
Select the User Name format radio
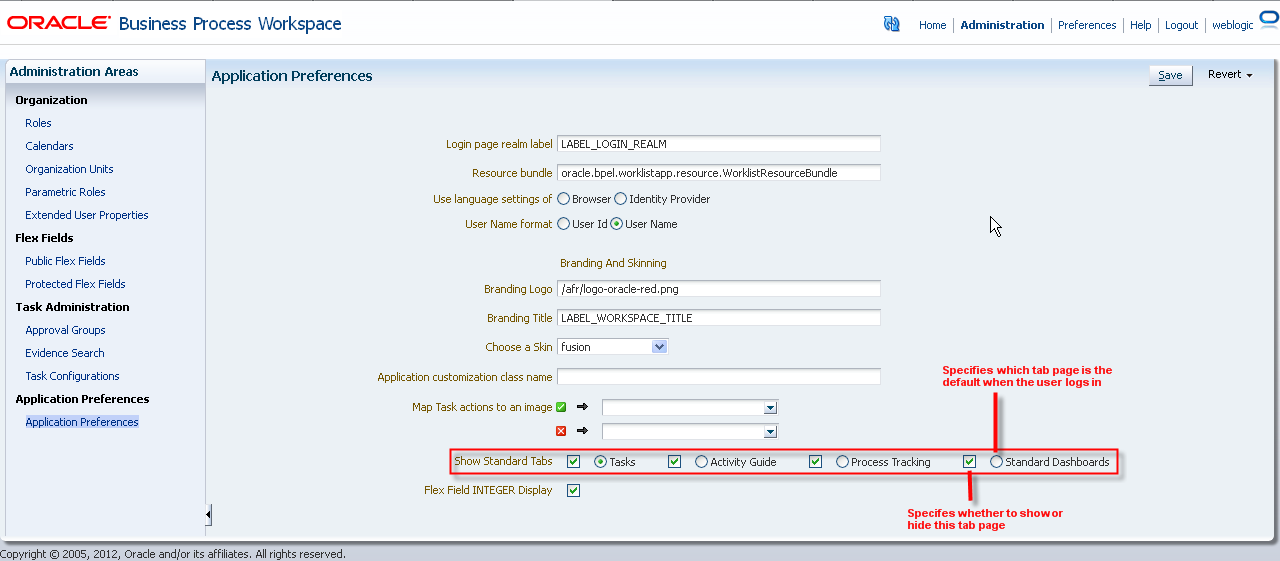[x=617, y=224]
